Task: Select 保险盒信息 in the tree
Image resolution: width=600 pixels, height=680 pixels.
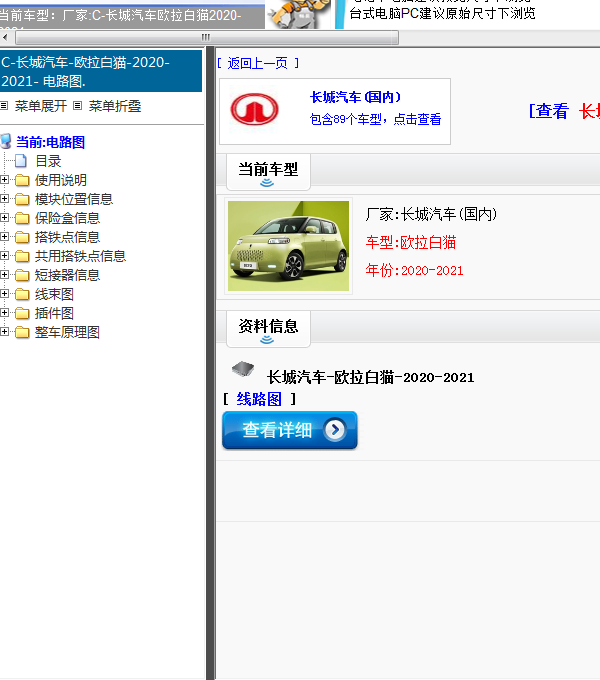Action: (68, 218)
